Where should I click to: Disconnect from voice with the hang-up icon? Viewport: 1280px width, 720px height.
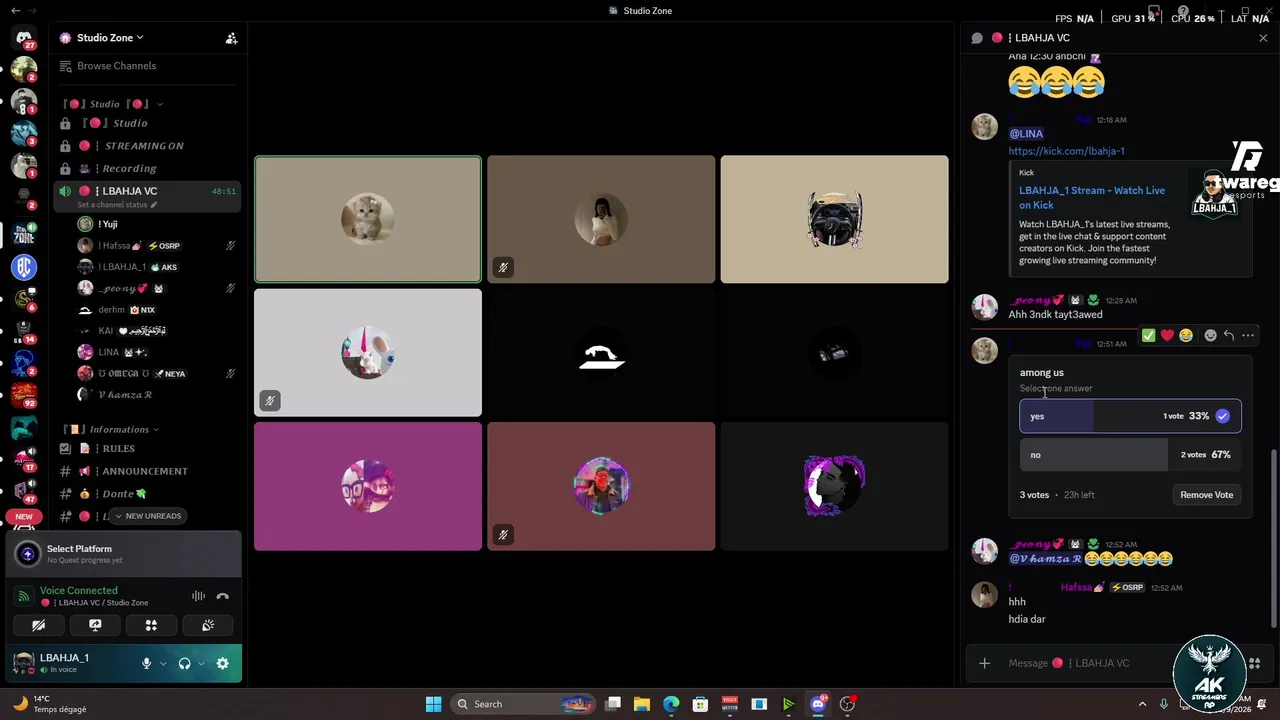click(222, 596)
